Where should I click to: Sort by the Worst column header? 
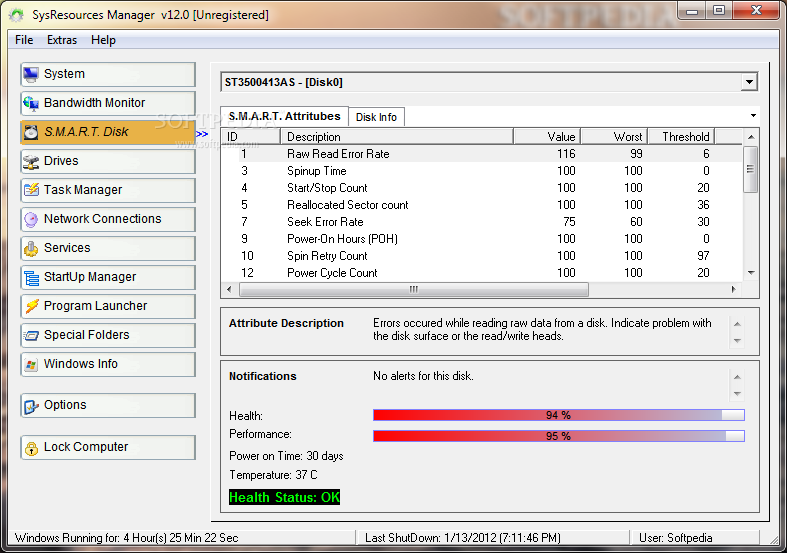[614, 136]
